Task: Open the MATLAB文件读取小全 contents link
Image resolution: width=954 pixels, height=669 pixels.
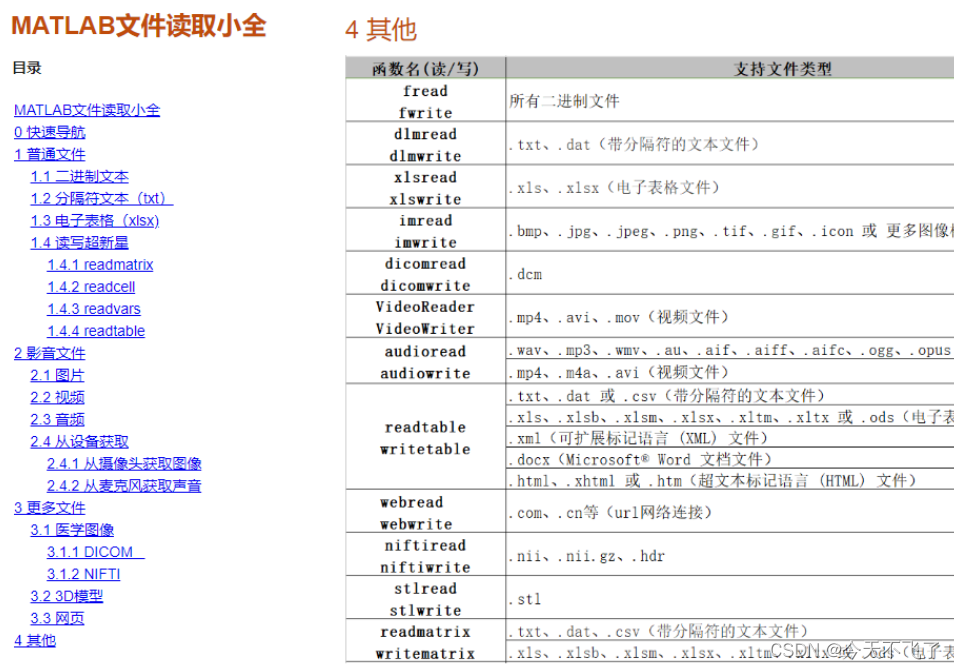Action: [x=87, y=110]
